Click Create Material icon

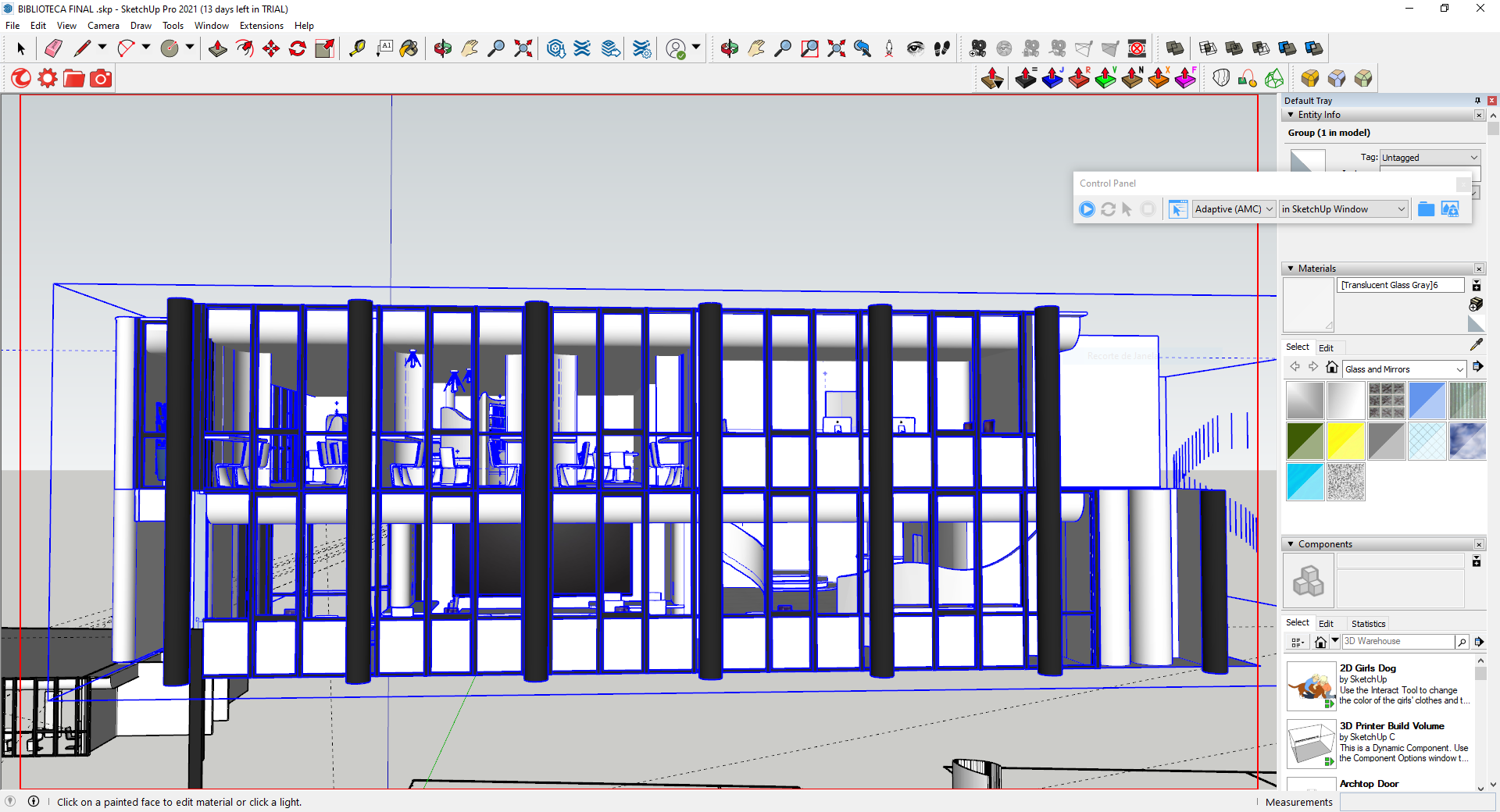click(1476, 304)
